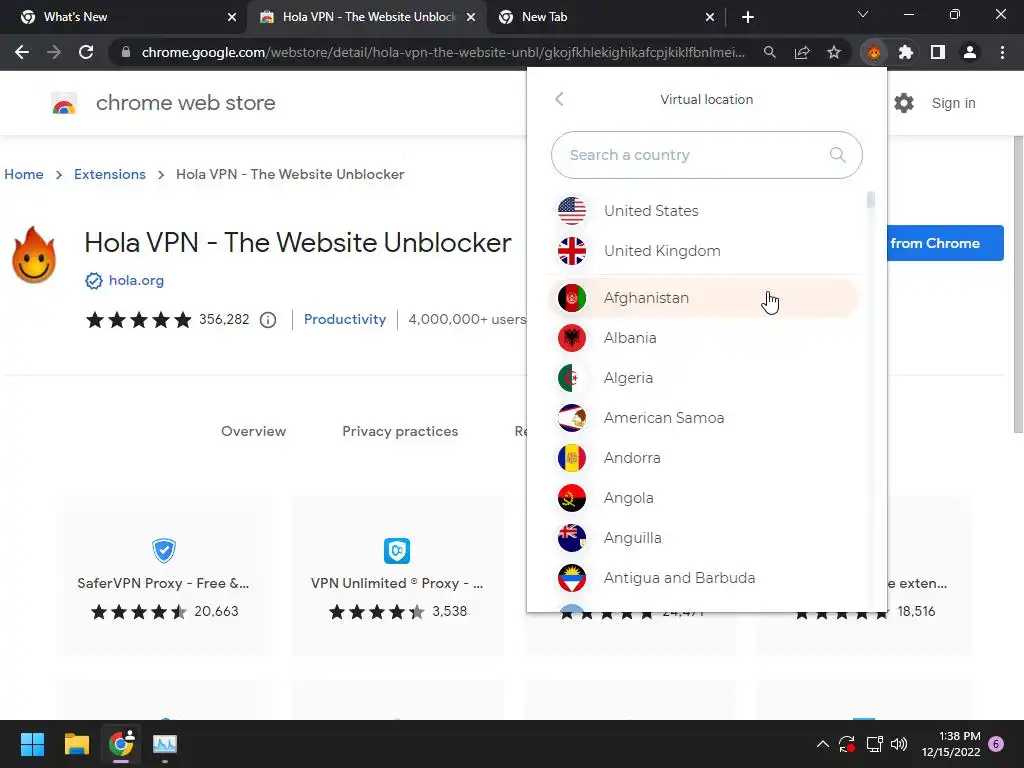The height and width of the screenshot is (768, 1024).
Task: Open the Productivity category link
Action: pos(345,319)
